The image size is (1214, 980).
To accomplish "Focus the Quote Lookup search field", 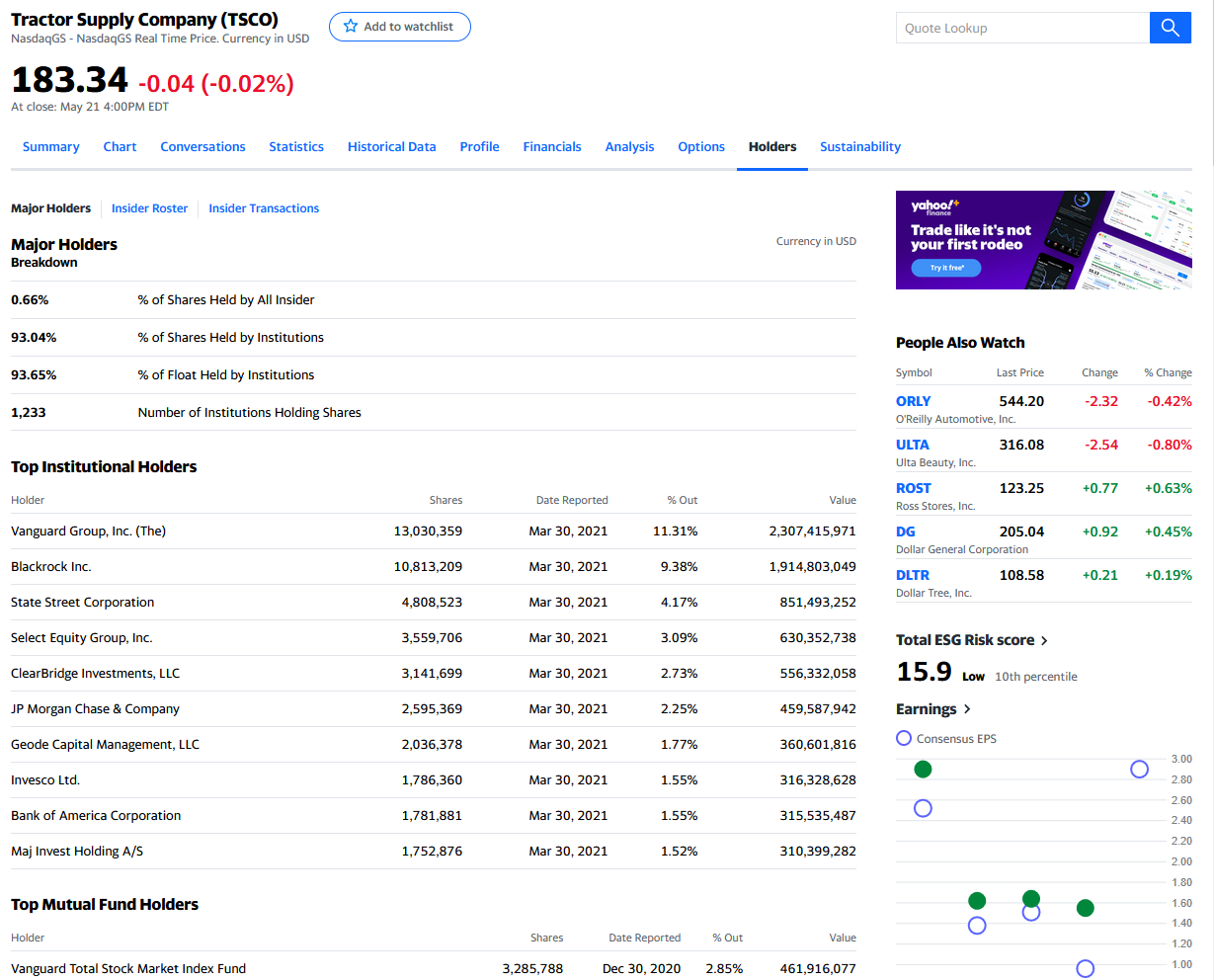I will point(1022,28).
